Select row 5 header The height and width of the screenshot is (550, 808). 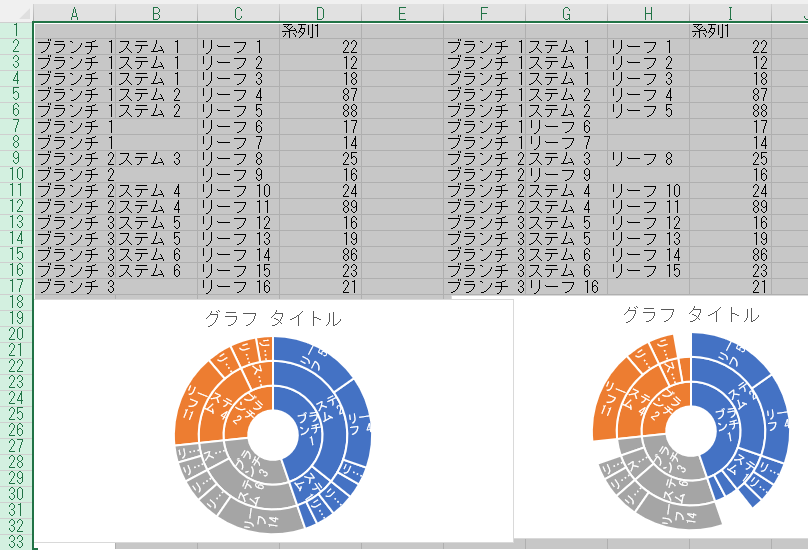16,94
